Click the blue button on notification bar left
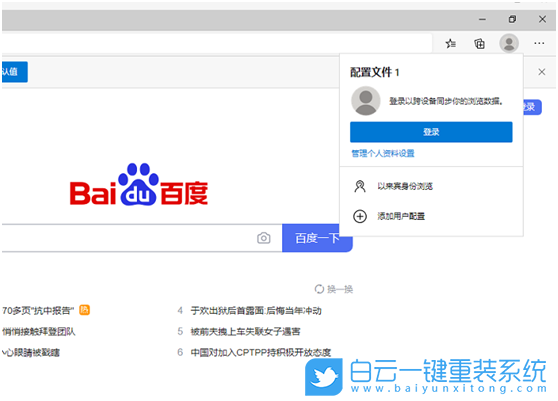The image size is (558, 401). (15, 72)
